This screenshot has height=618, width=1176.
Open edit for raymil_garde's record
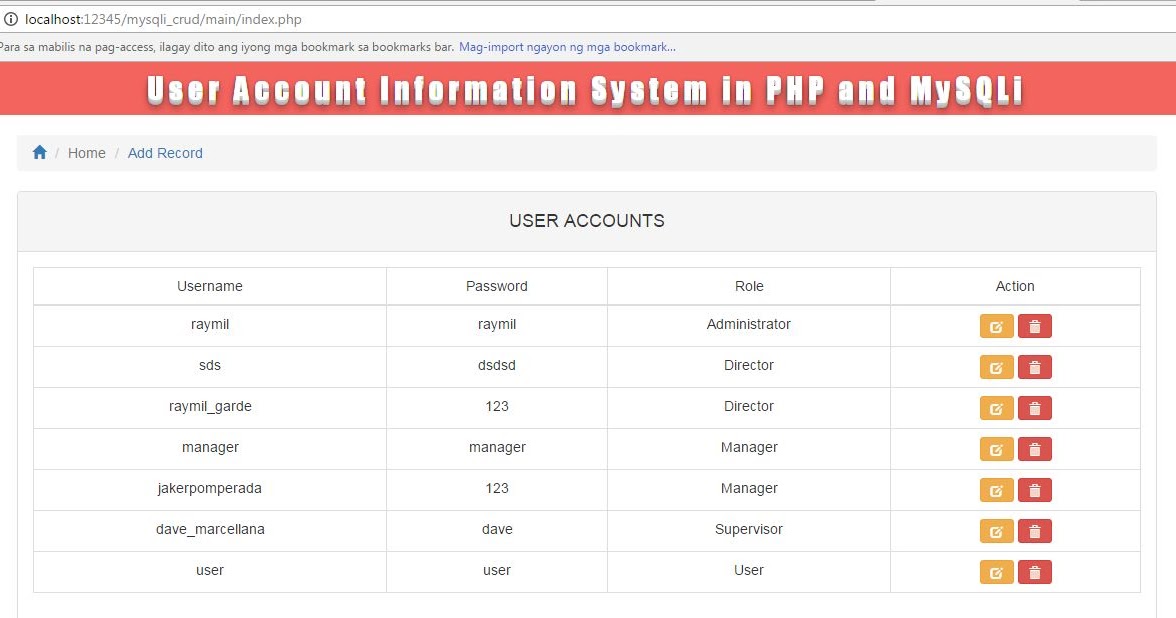coord(996,407)
